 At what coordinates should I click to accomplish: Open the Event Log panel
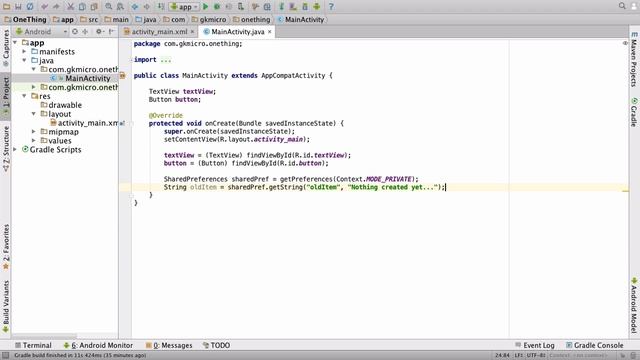point(535,345)
